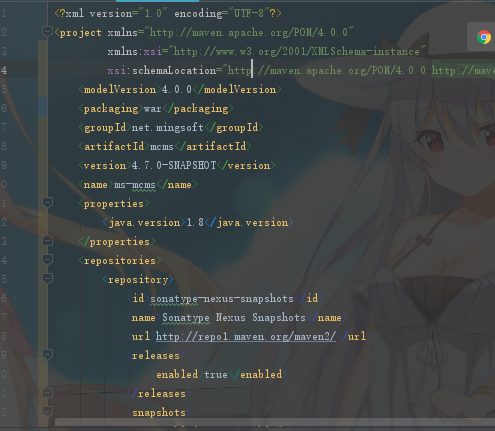Collapse the project tag fold marker
Image resolution: width=495 pixels, height=431 pixels.
coord(47,32)
